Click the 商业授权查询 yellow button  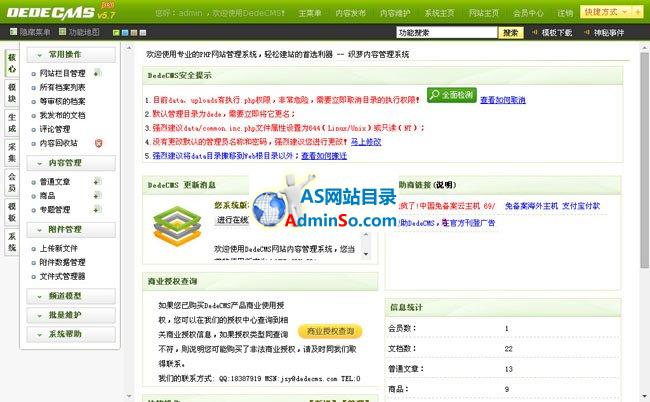point(330,331)
